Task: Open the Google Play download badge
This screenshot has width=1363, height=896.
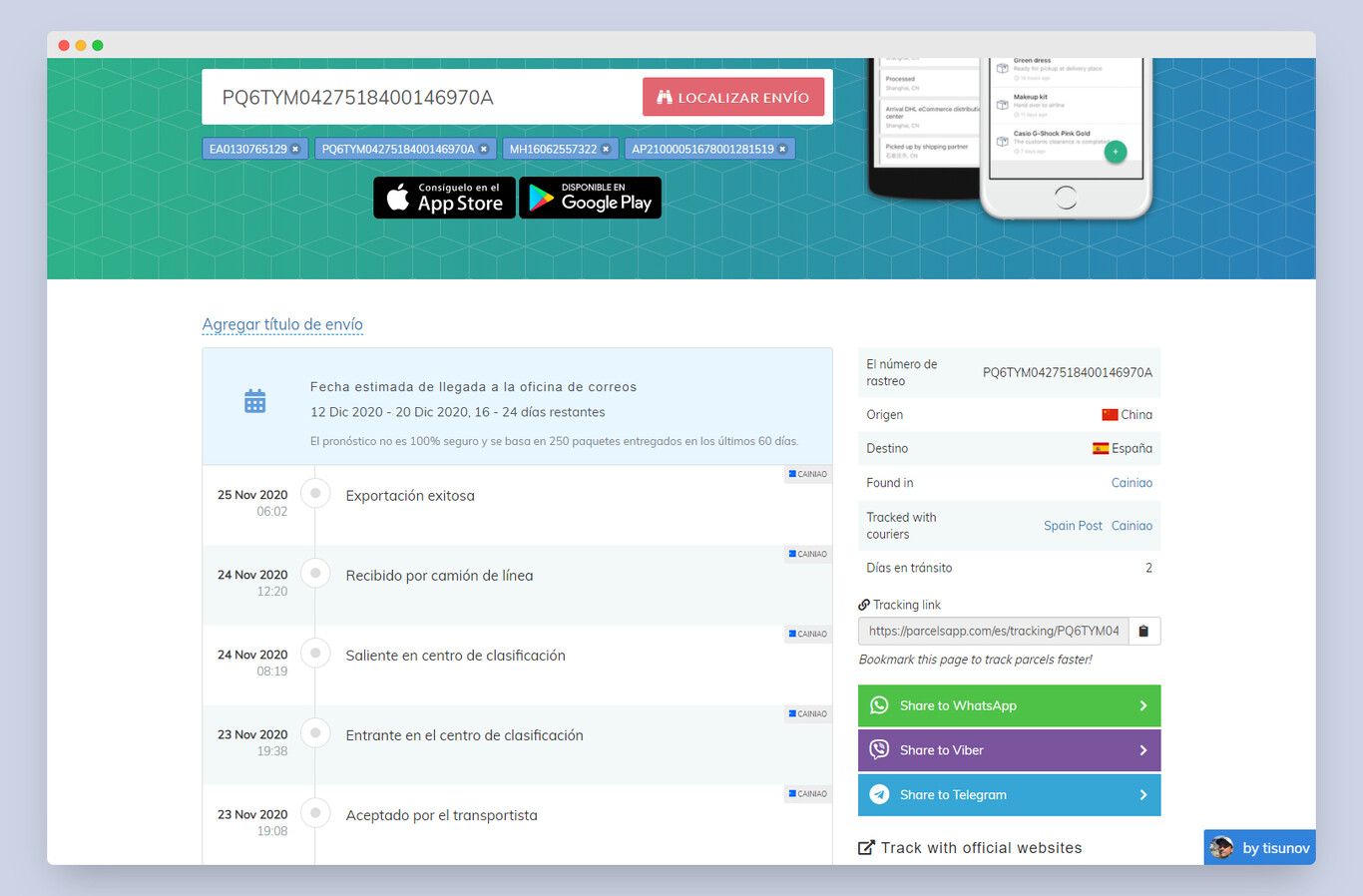Action: pos(591,198)
